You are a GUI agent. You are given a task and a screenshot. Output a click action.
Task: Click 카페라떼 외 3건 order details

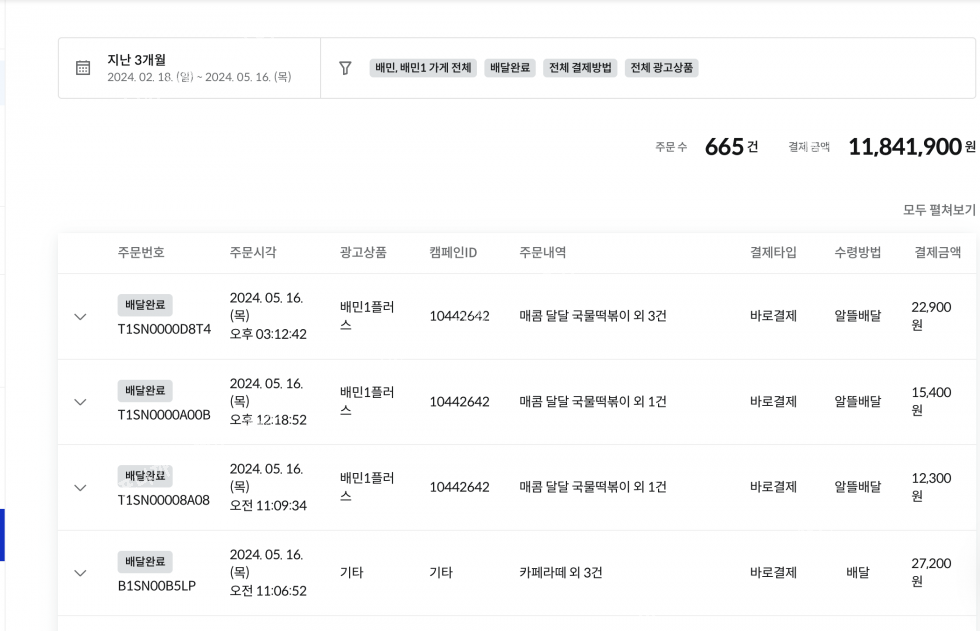(x=561, y=573)
